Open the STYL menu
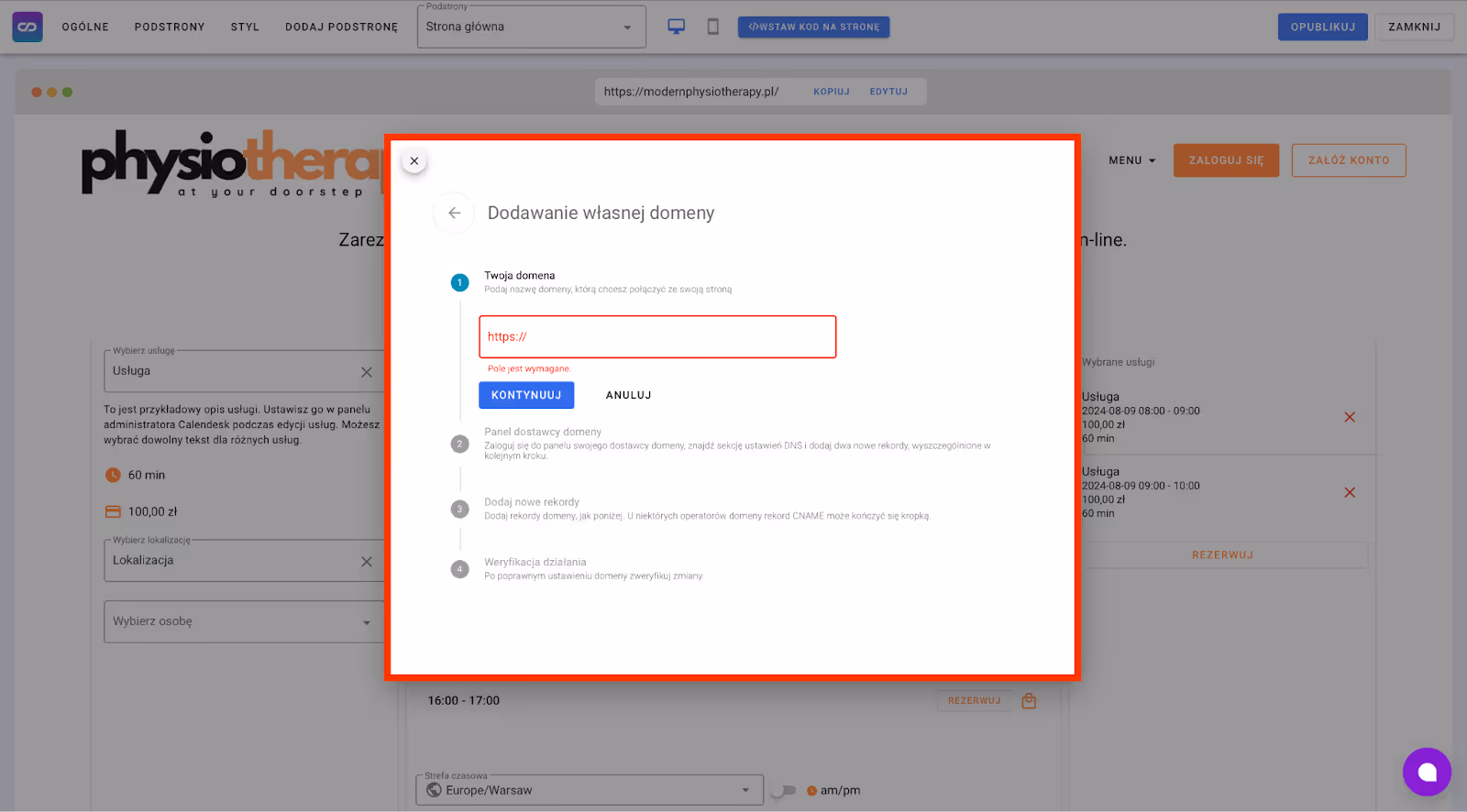 click(x=245, y=27)
